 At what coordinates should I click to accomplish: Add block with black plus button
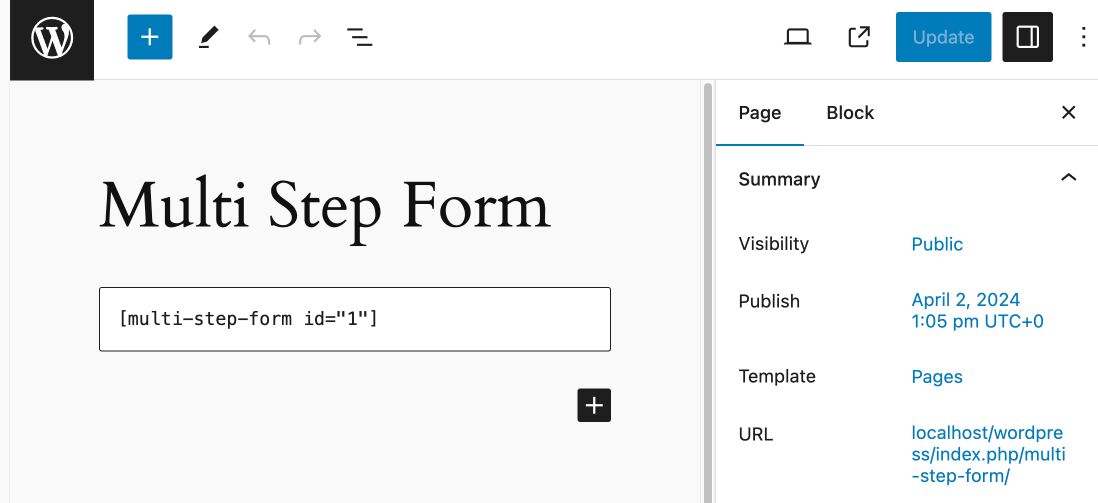[x=594, y=405]
